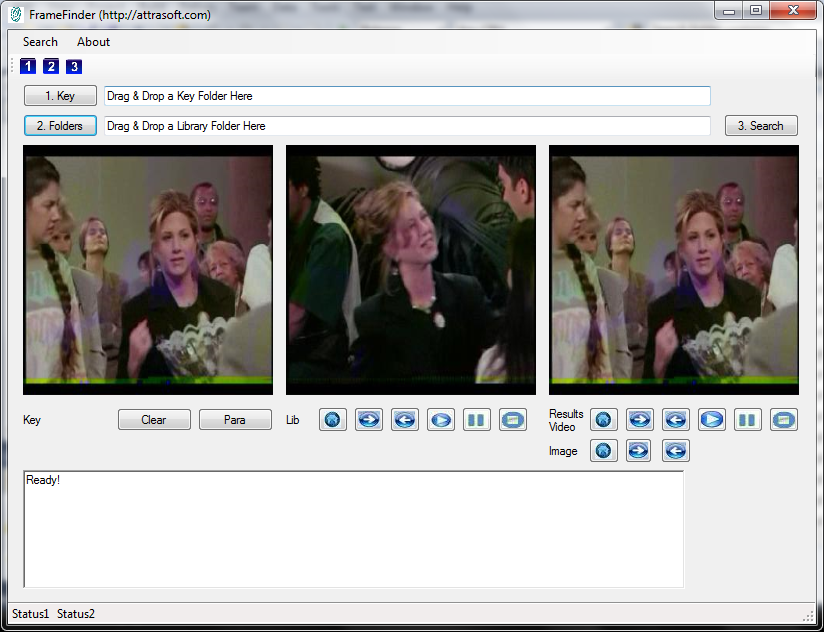The height and width of the screenshot is (632, 824).
Task: Open the Search menu
Action: point(40,42)
